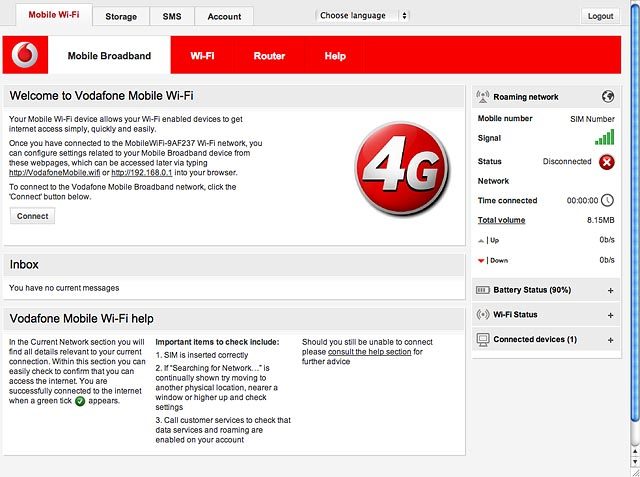
Task: Click the Up speed value 0b/s
Action: point(607,240)
